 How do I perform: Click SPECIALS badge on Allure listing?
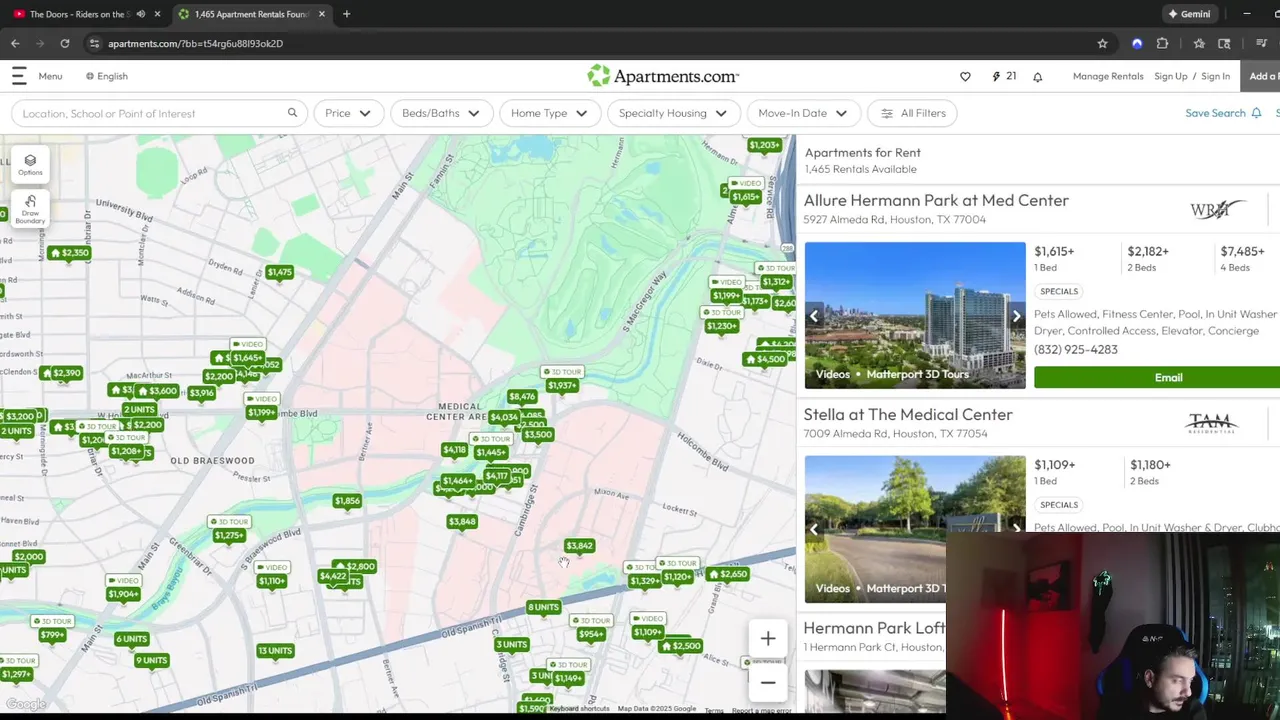tap(1059, 291)
